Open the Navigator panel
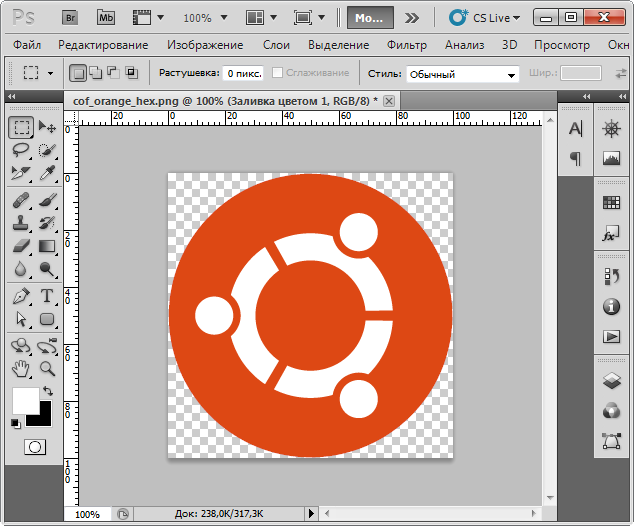The image size is (634, 526). [611, 129]
